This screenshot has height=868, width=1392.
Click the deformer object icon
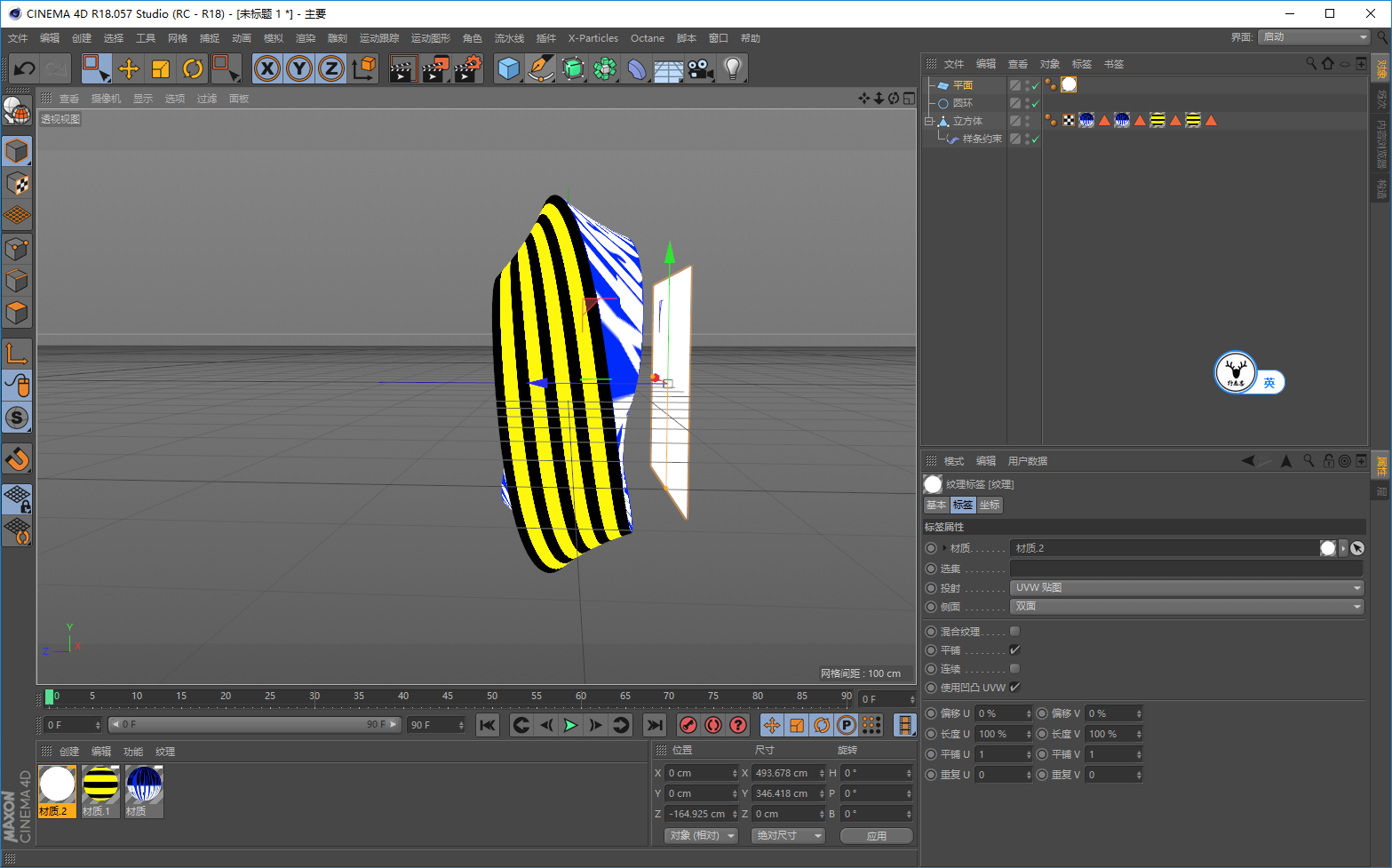point(637,68)
